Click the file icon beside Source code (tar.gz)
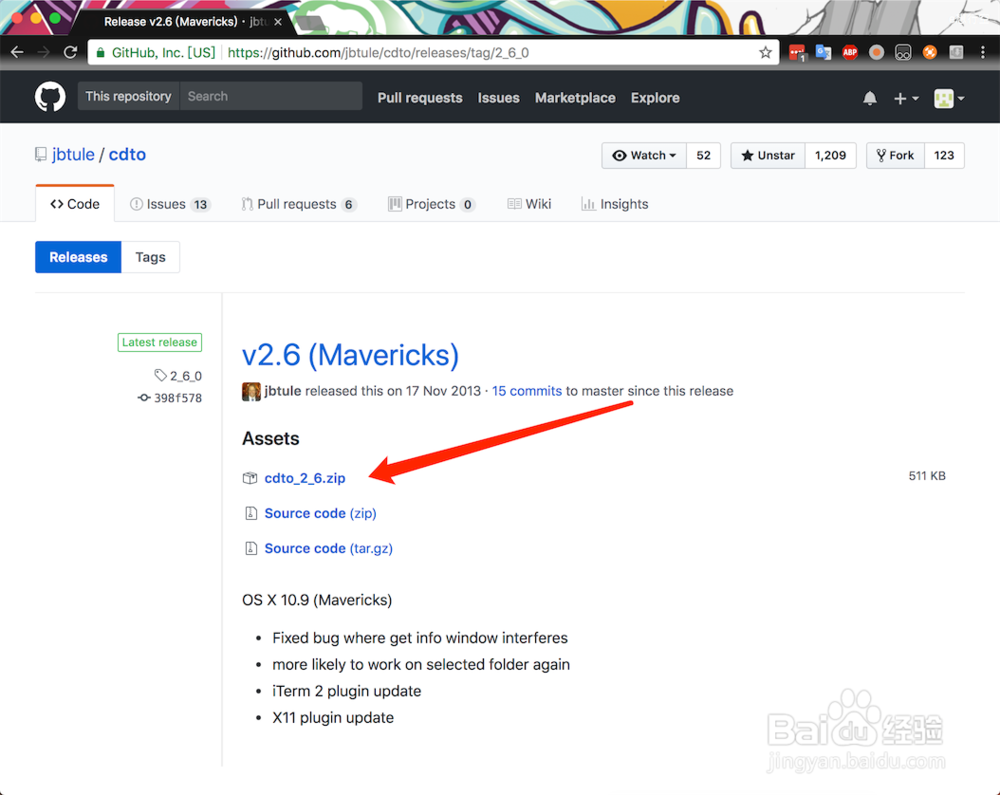The width and height of the screenshot is (1000, 795). click(x=251, y=548)
